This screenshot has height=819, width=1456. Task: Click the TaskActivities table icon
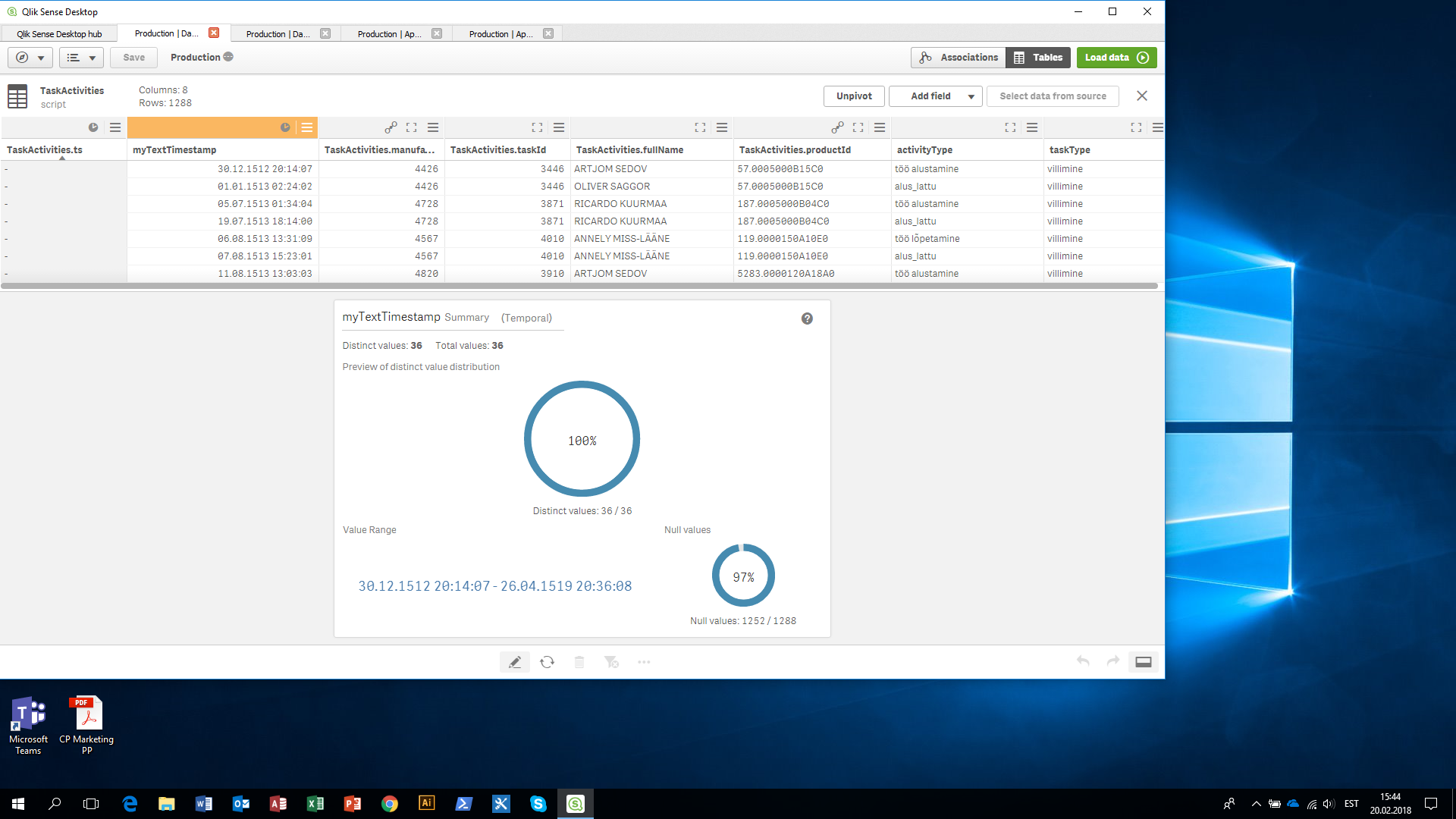click(17, 96)
